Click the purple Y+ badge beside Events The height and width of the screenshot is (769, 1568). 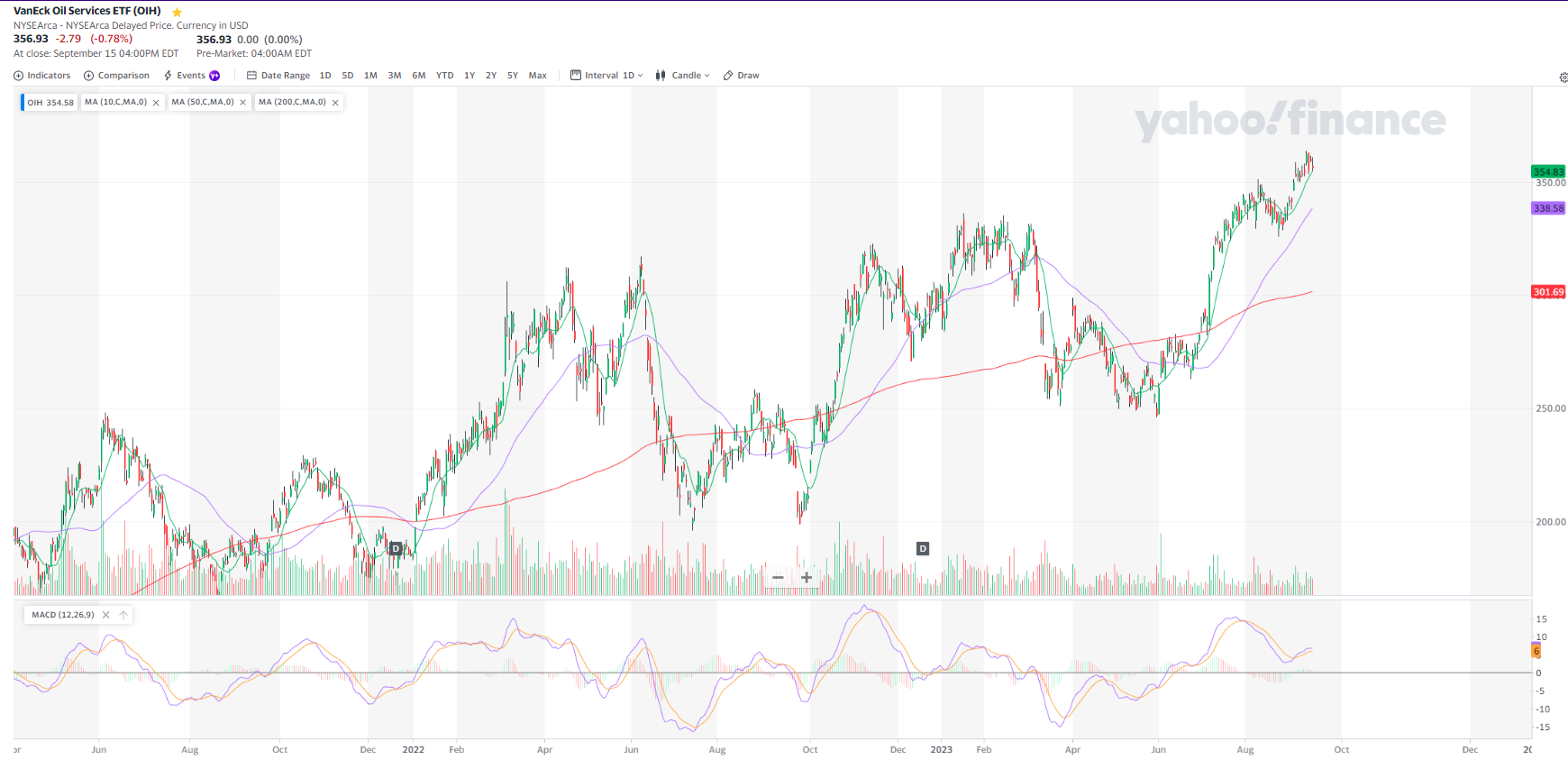click(x=214, y=76)
